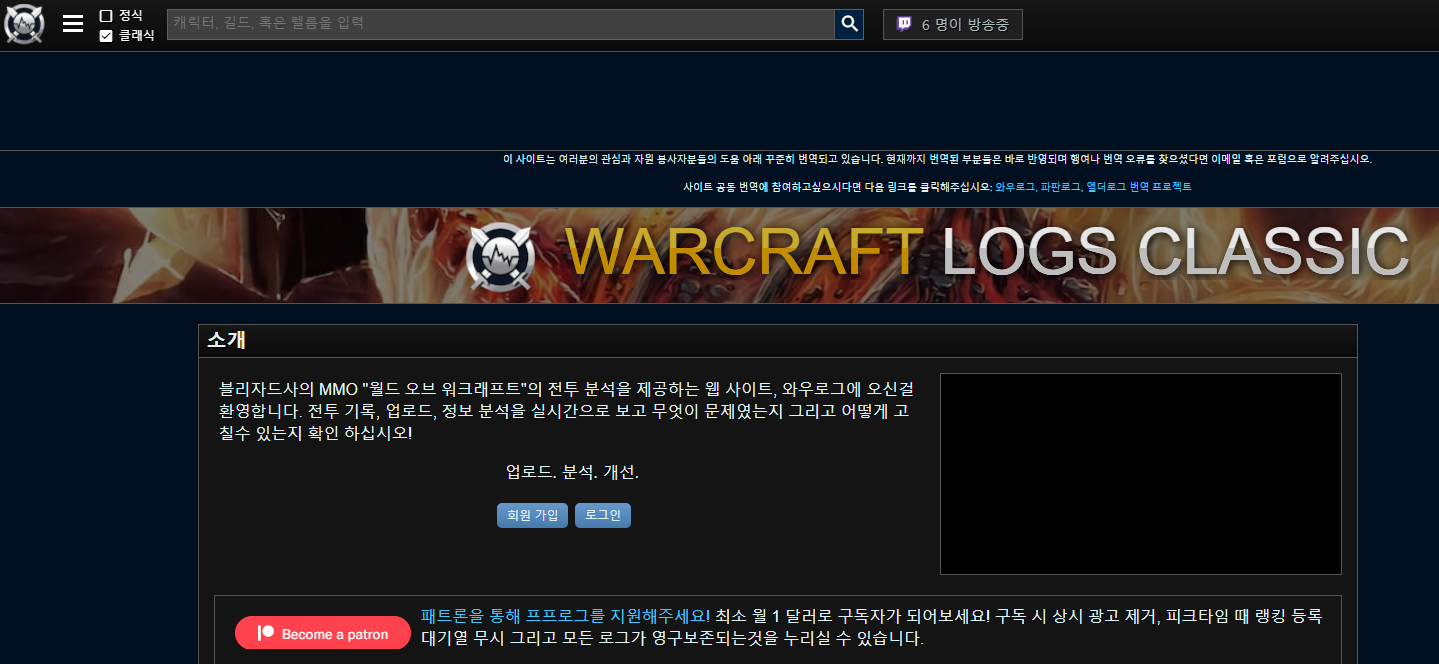
Task: Toggle the 클래식 checkbox
Action: pos(106,36)
